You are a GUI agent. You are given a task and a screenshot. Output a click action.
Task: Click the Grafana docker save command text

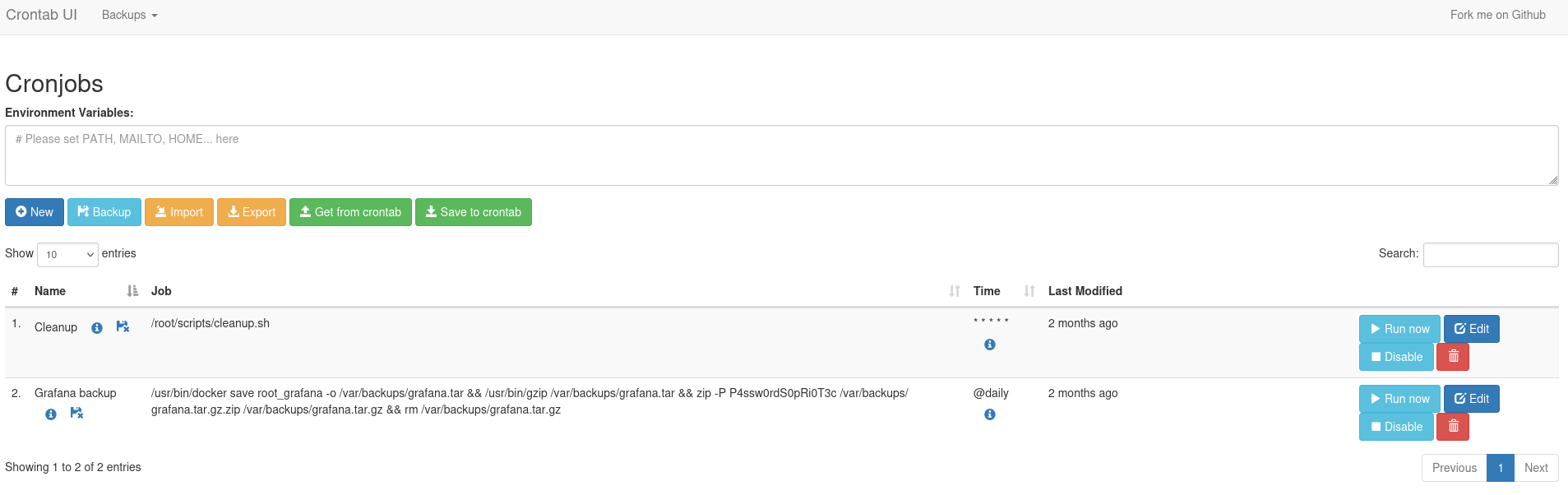530,401
